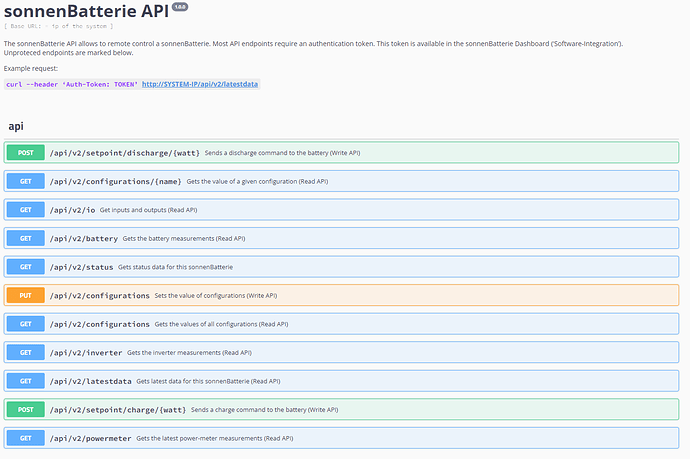Click the GET badge for /api/v2/battery
The width and height of the screenshot is (690, 459).
click(x=26, y=239)
